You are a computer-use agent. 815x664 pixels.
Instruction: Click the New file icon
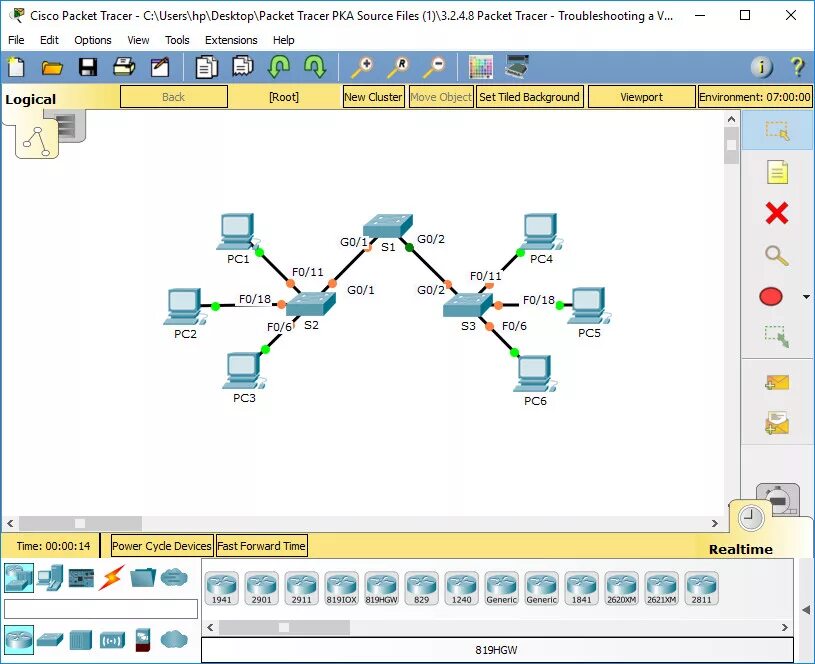pos(16,68)
